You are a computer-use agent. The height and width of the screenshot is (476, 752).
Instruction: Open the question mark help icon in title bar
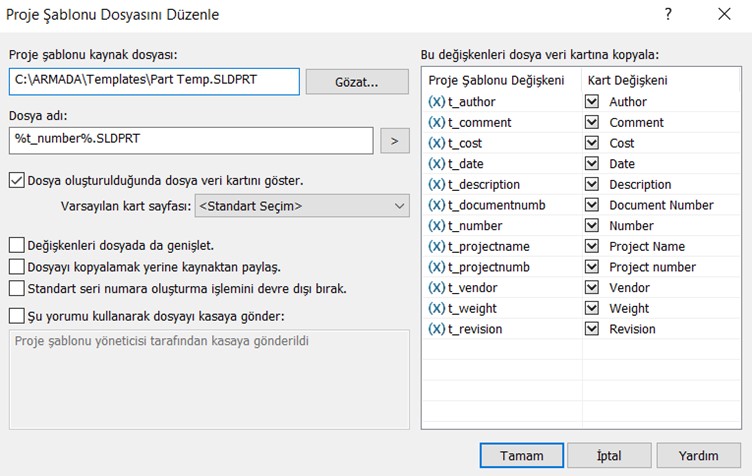click(x=667, y=15)
